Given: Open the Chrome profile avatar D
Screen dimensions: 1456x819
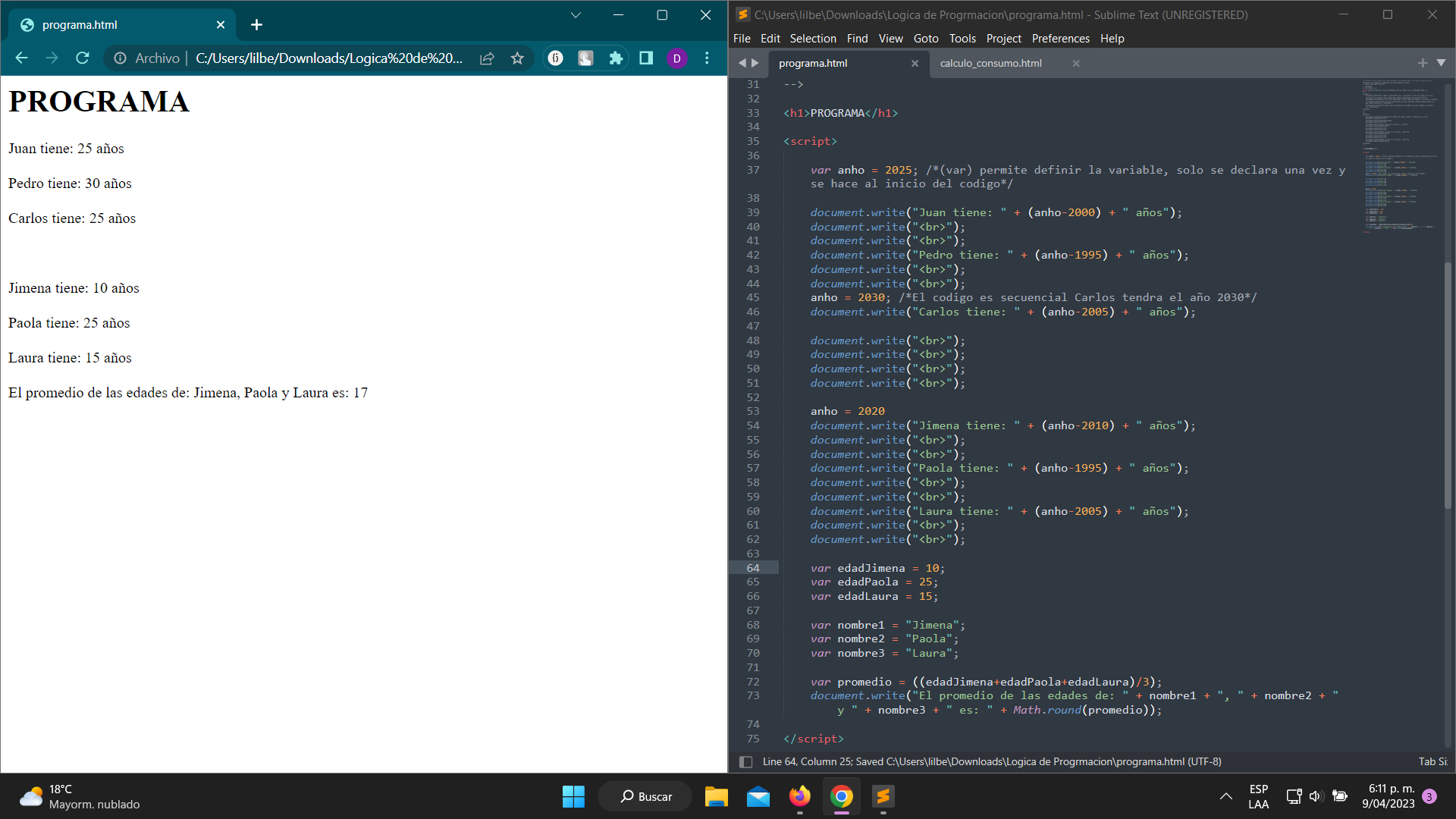Looking at the screenshot, I should pyautogui.click(x=676, y=58).
